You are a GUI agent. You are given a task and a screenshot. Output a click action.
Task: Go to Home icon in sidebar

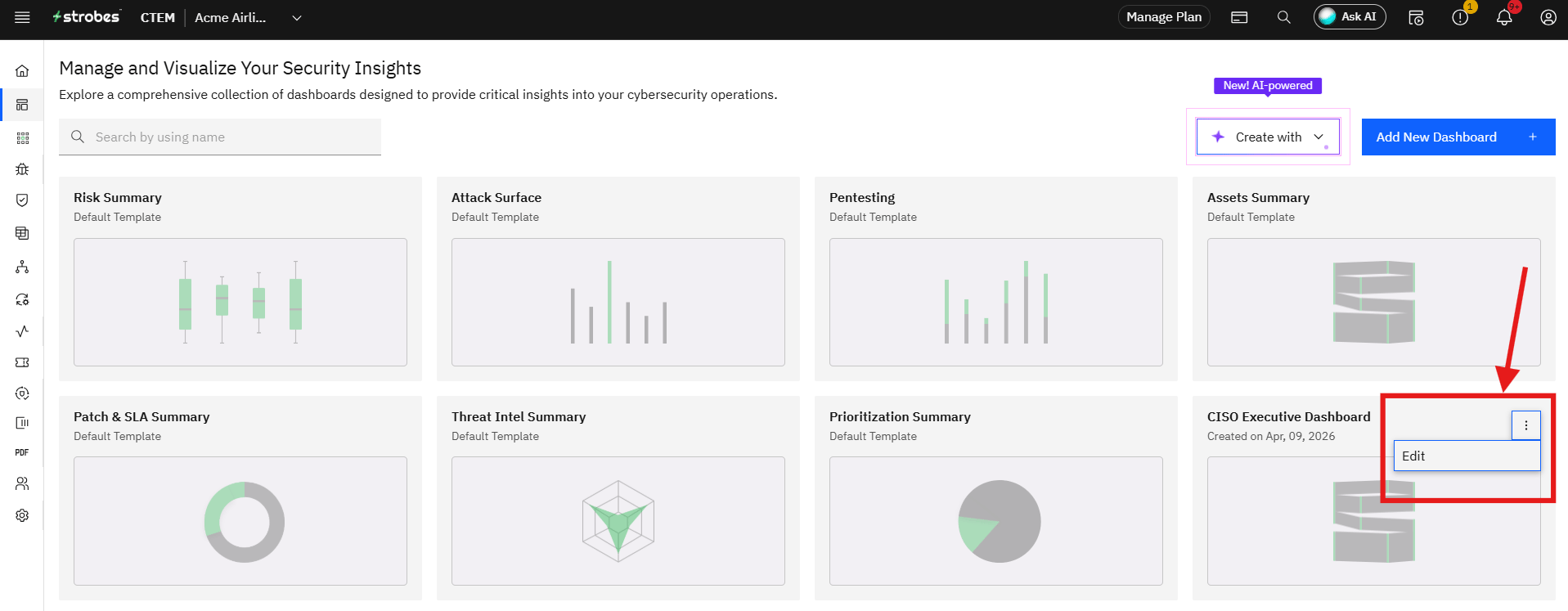(x=22, y=71)
